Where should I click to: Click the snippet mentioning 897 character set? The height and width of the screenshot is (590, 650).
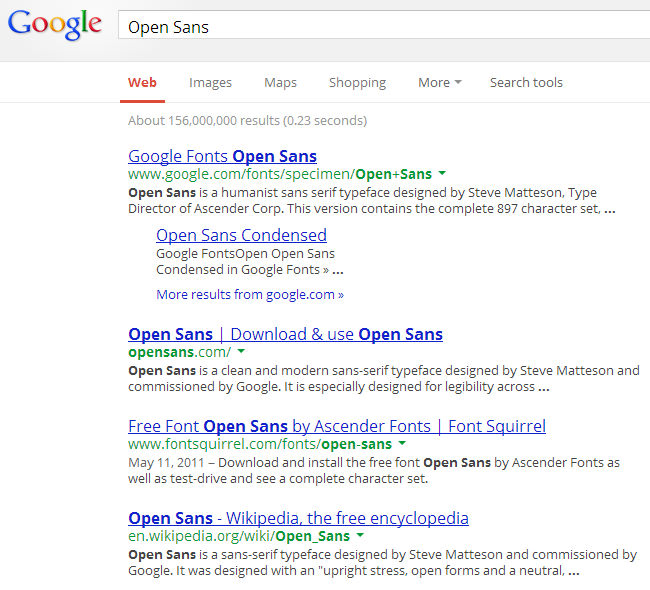371,201
